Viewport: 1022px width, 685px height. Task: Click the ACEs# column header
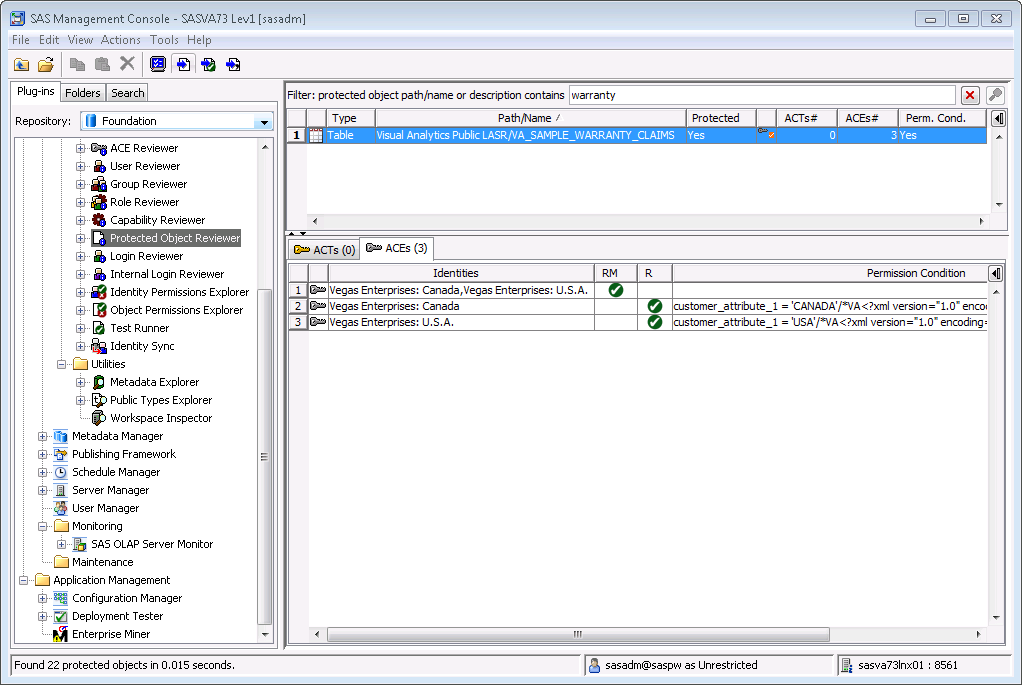click(x=868, y=118)
